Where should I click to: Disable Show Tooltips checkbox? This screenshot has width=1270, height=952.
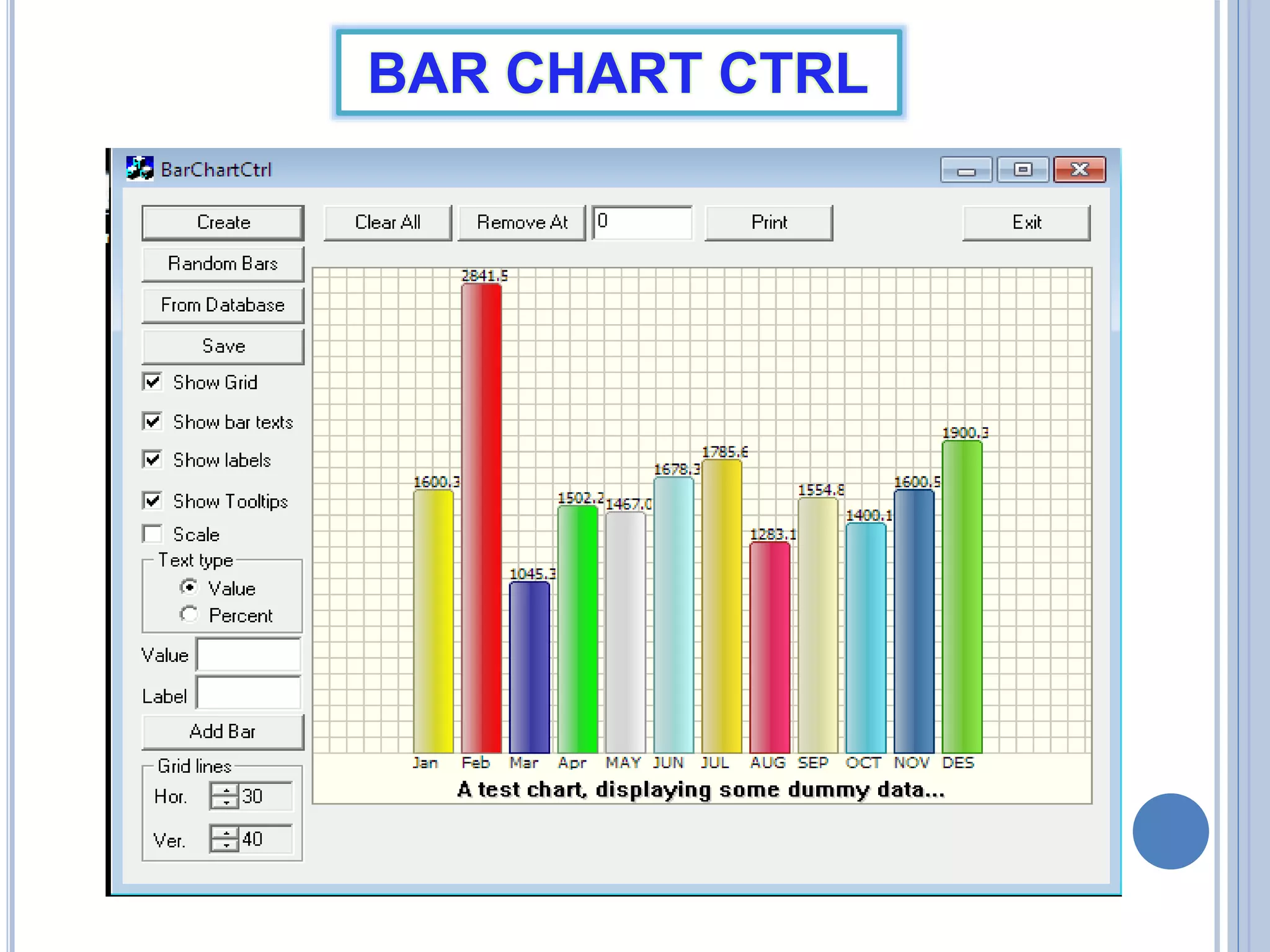point(153,501)
